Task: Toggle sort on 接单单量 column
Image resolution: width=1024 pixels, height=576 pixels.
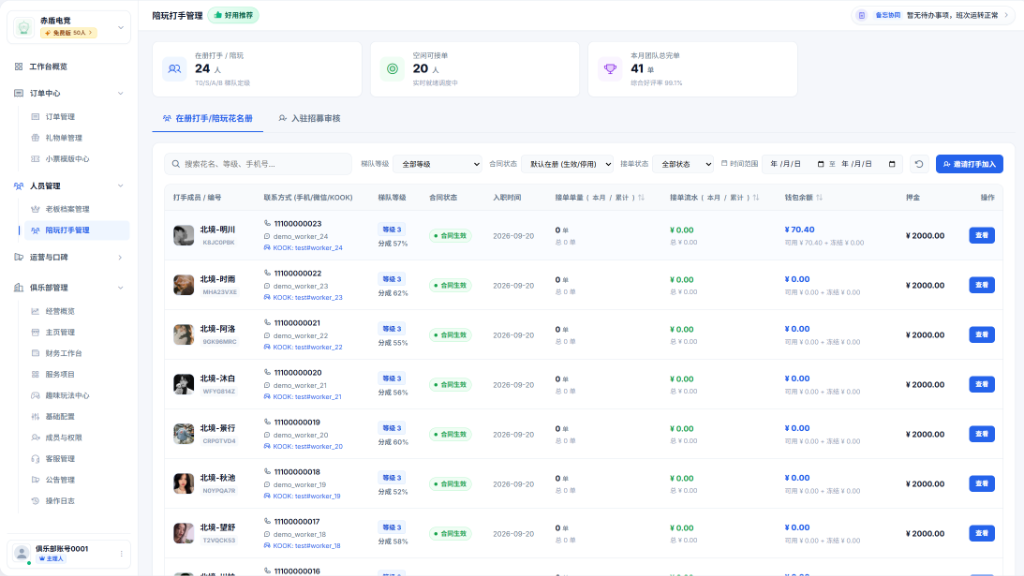Action: 641,197
